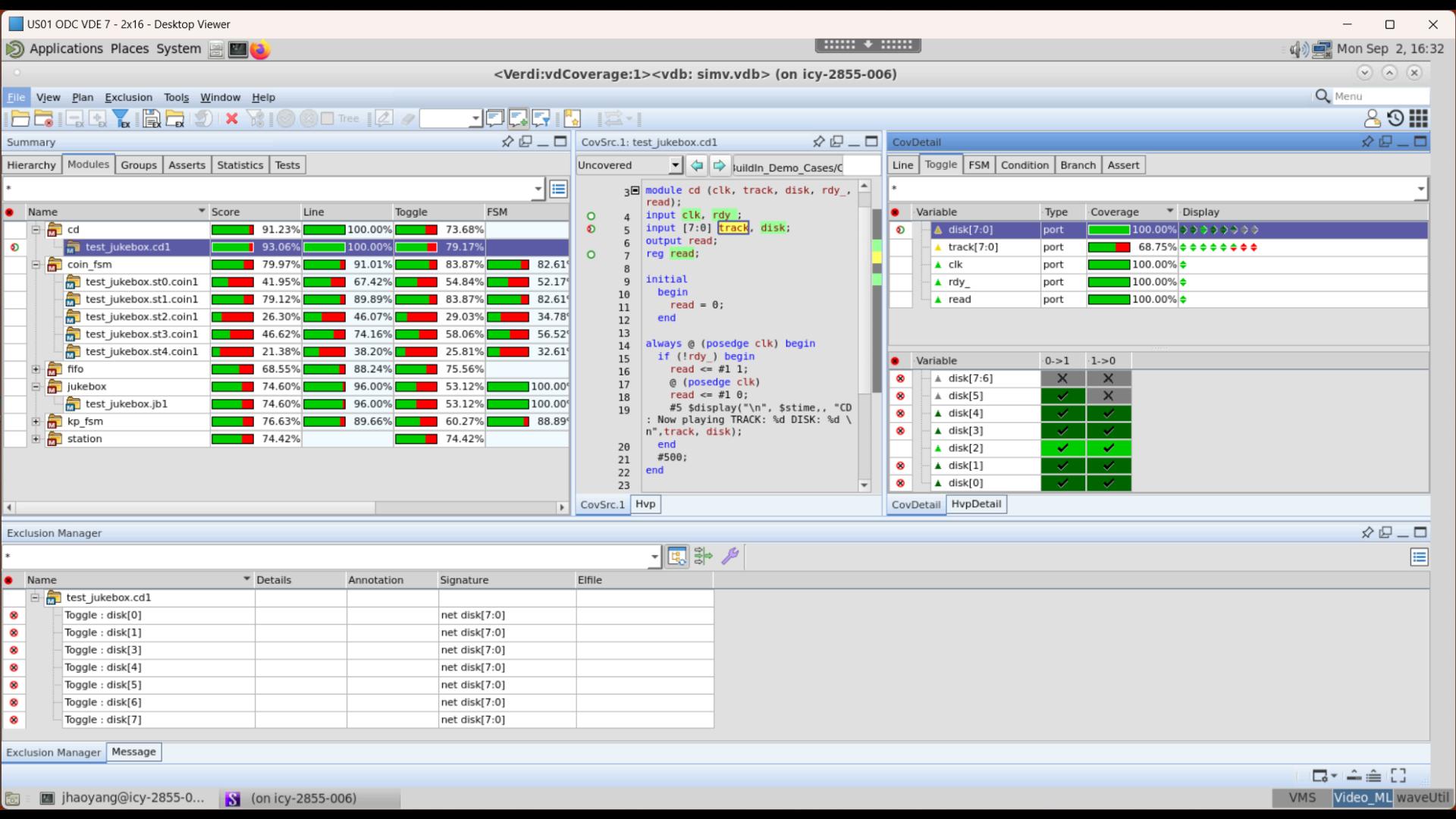Pin the Summary panel

coord(507,142)
